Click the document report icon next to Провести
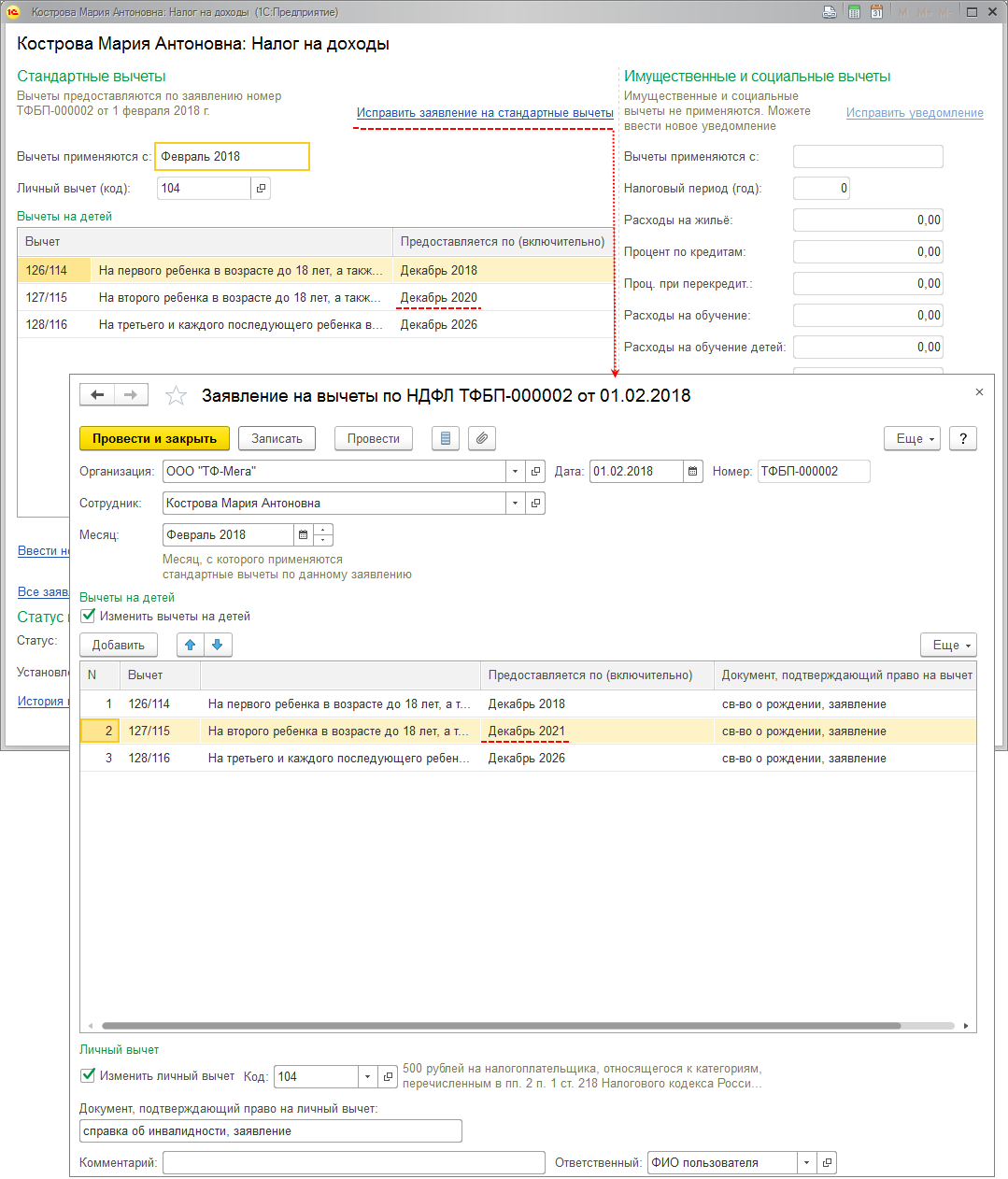Screen dimensions: 1008x1179 pyautogui.click(x=446, y=439)
